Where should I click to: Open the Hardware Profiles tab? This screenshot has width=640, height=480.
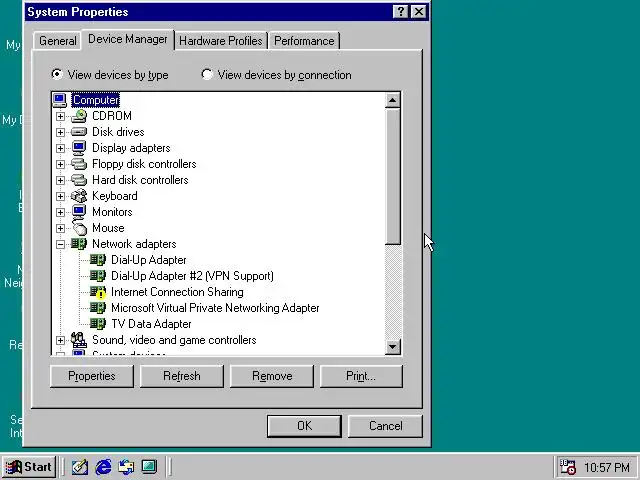pos(221,41)
